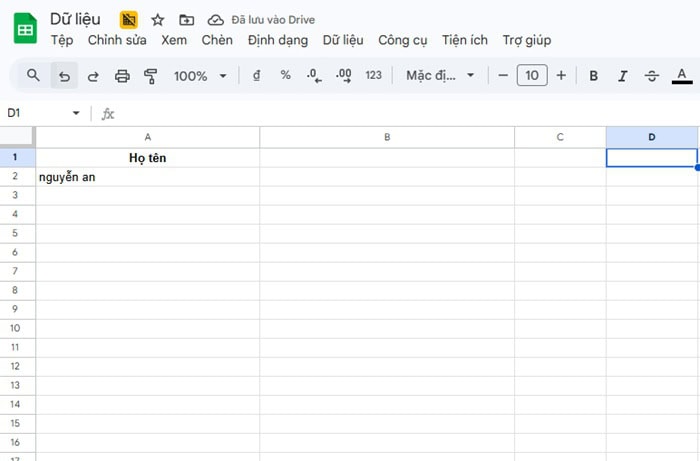Open the text color picker
700x461 pixels.
(x=682, y=75)
